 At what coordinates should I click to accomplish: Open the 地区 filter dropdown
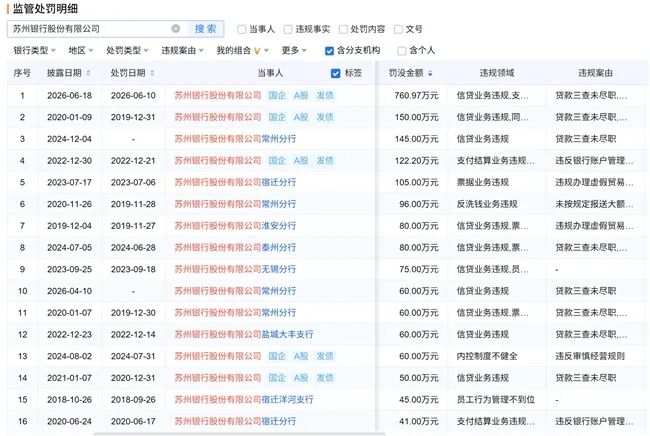click(x=81, y=51)
